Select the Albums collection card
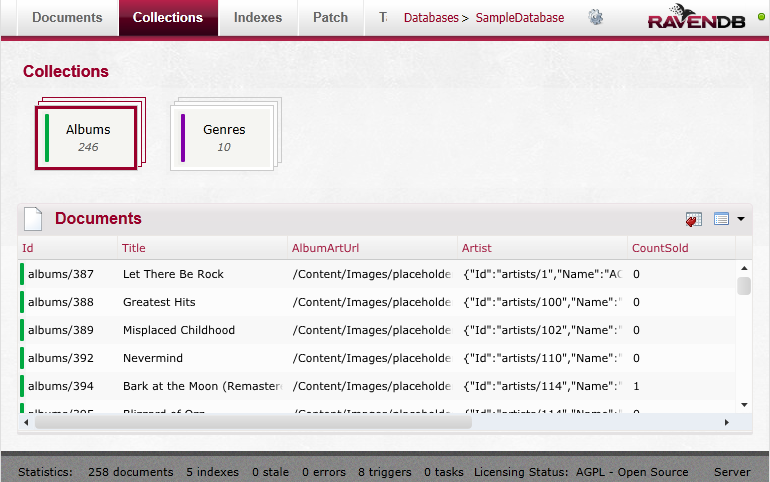 [86, 138]
